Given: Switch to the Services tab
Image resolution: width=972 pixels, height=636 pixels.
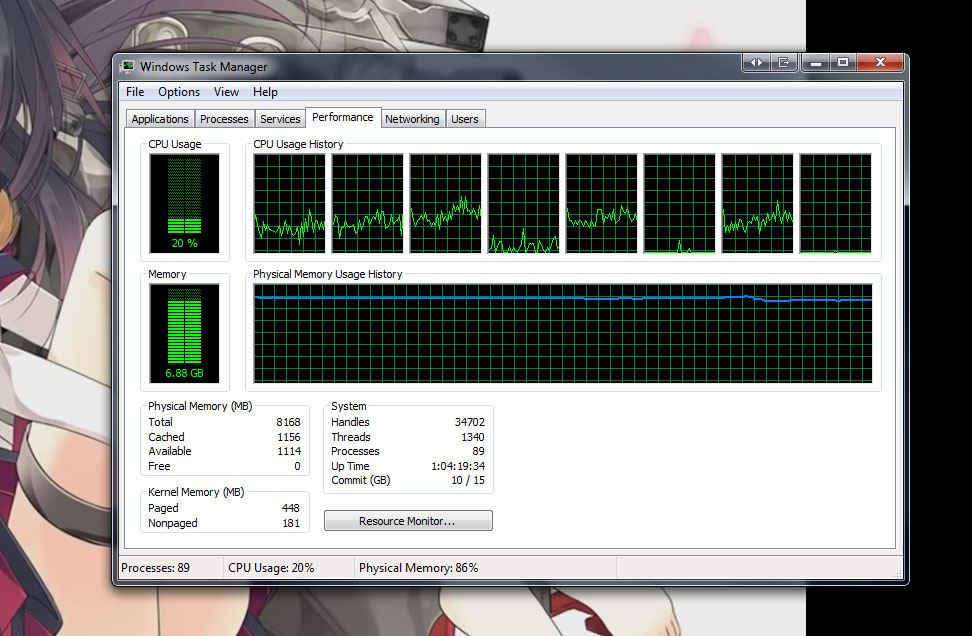Looking at the screenshot, I should pyautogui.click(x=280, y=119).
